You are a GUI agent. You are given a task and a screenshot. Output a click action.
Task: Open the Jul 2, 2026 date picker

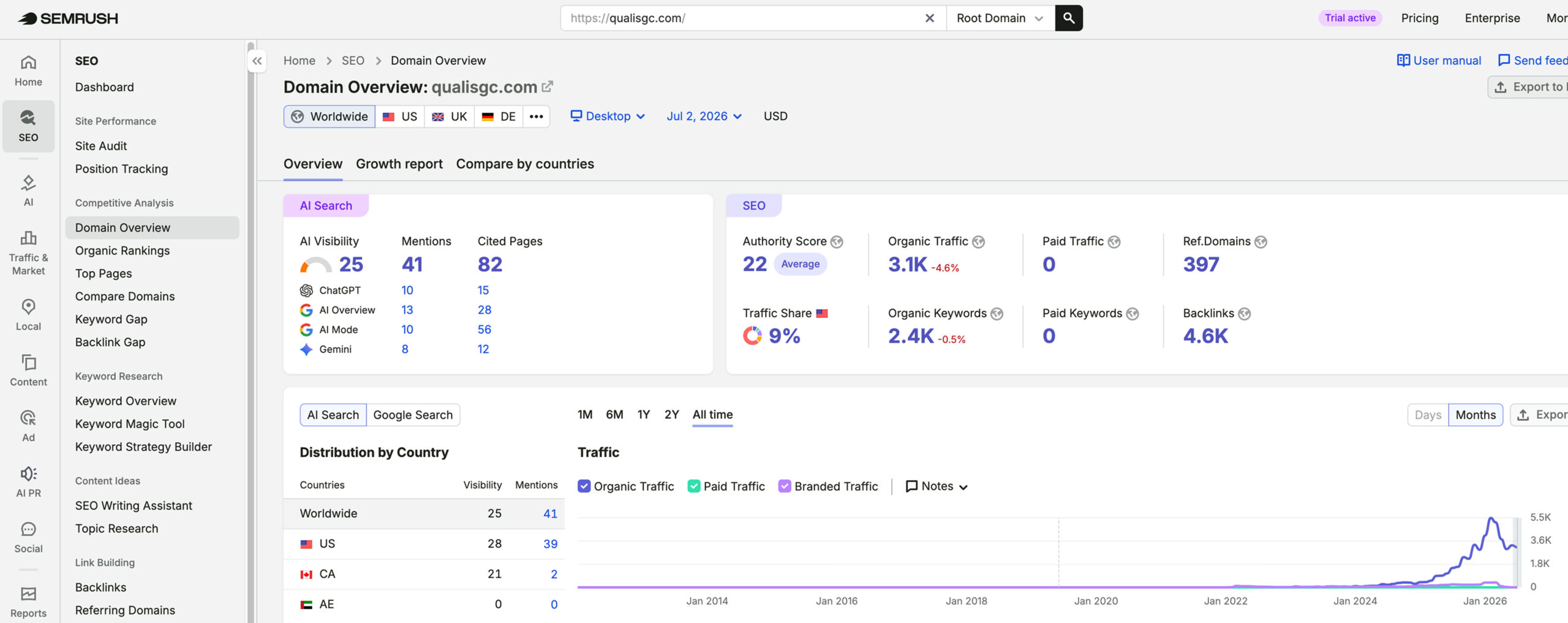tap(704, 116)
